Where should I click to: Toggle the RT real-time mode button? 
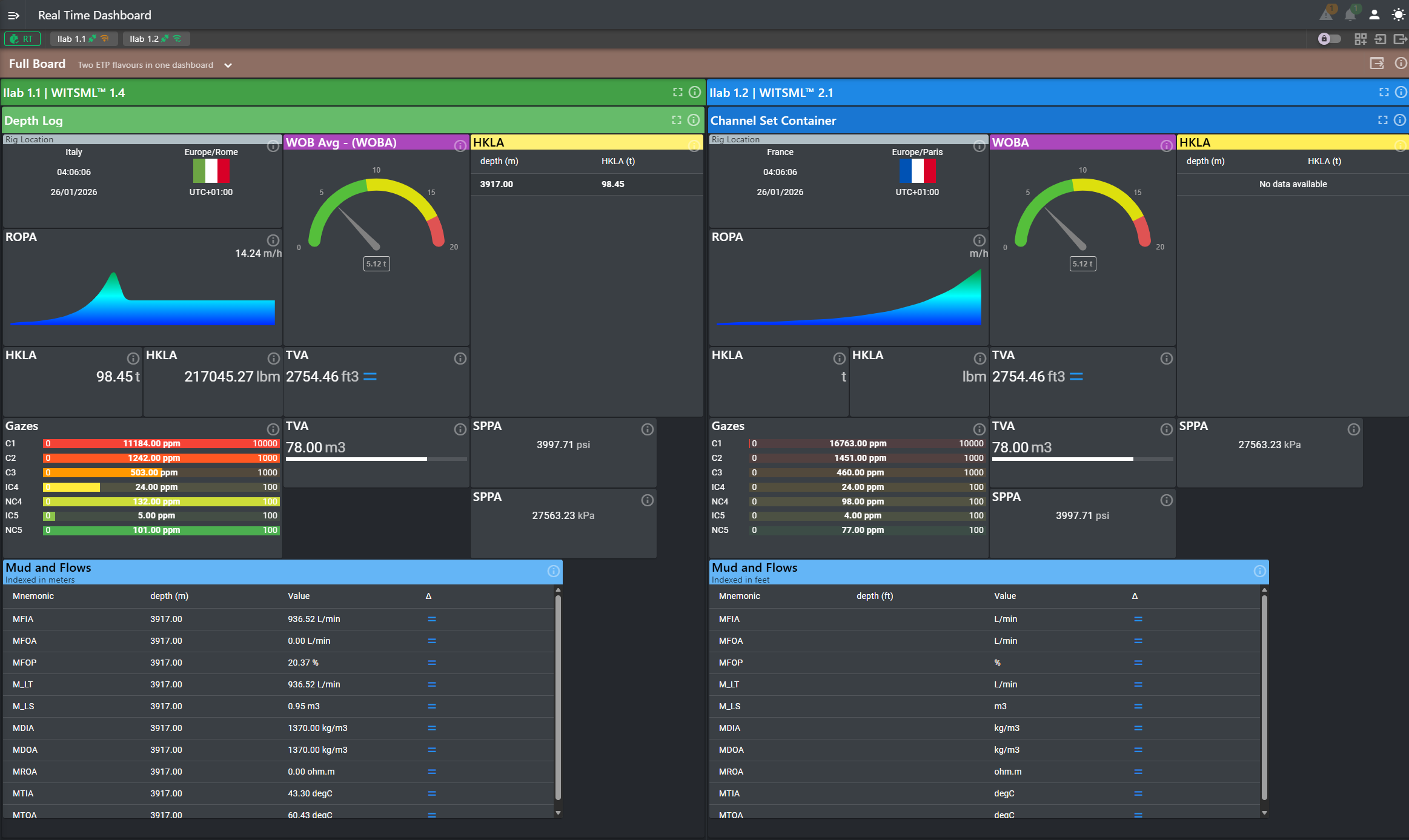coord(22,39)
